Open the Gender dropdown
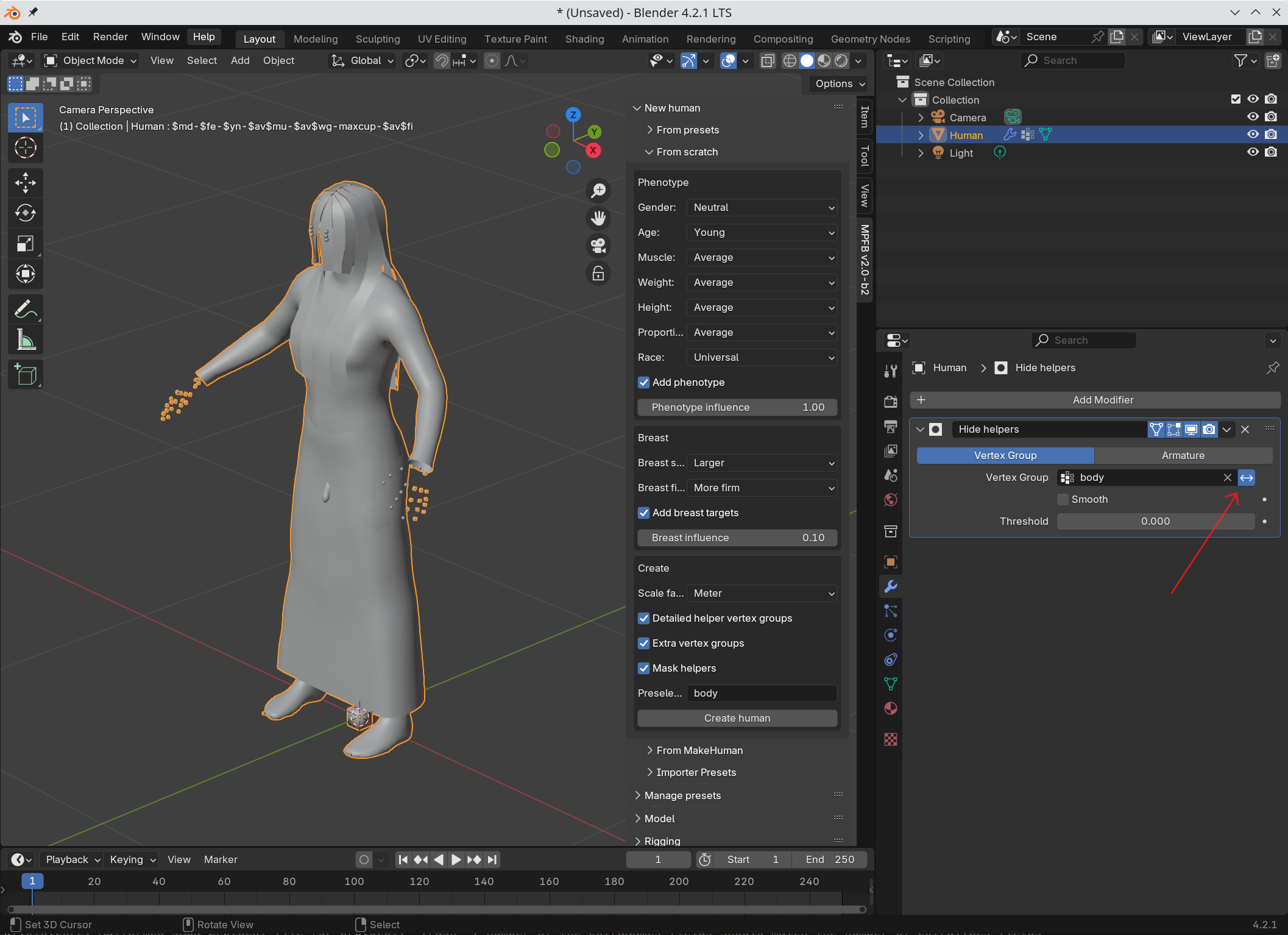Image resolution: width=1288 pixels, height=935 pixels. 762,207
